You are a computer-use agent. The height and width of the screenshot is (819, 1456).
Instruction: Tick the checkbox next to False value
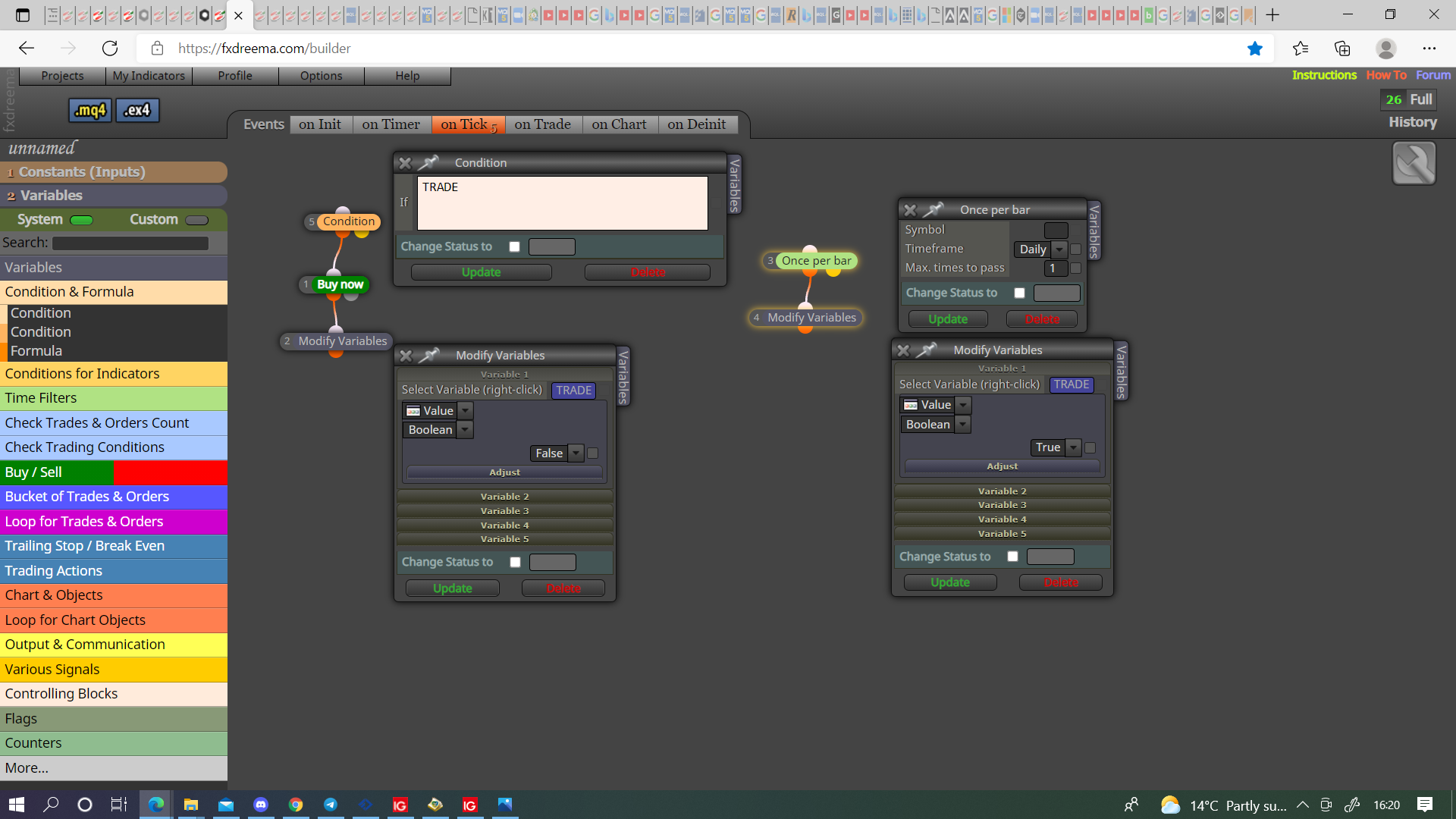[593, 453]
